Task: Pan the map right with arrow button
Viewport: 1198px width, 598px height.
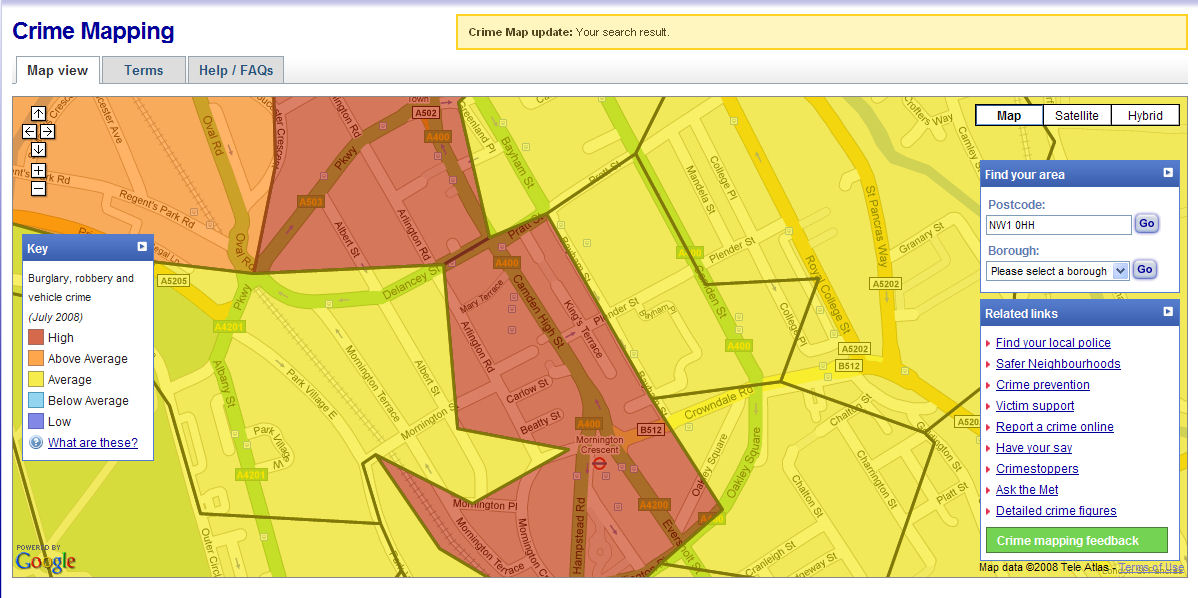Action: (47, 132)
